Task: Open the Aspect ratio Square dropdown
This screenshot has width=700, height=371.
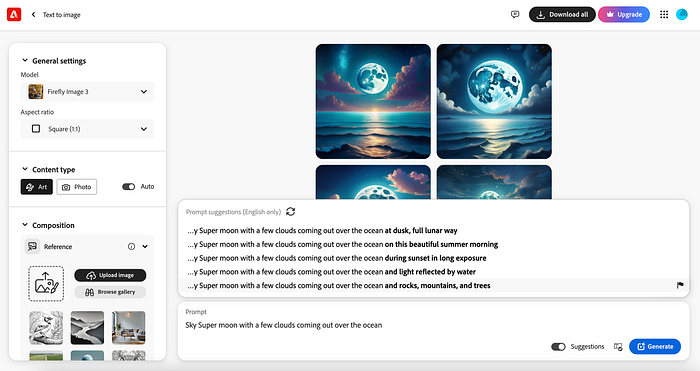Action: (x=88, y=129)
